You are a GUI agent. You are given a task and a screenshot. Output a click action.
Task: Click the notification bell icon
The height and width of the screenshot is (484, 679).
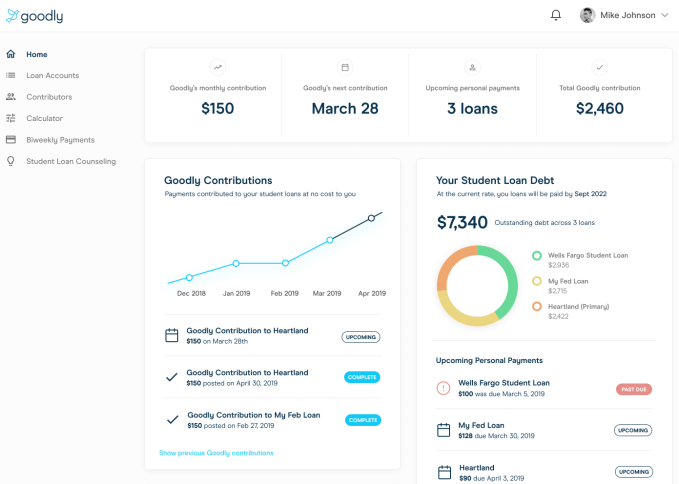pyautogui.click(x=556, y=15)
